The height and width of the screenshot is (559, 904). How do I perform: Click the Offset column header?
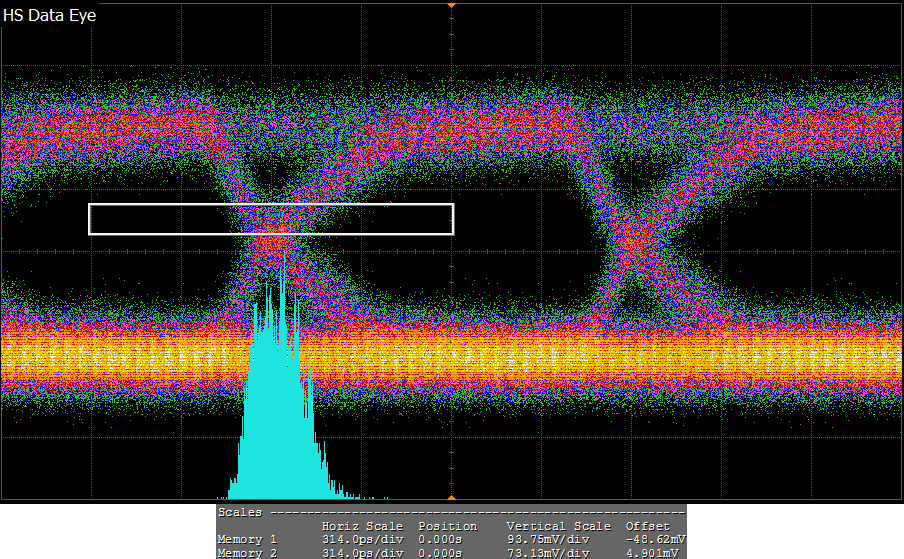coord(647,526)
